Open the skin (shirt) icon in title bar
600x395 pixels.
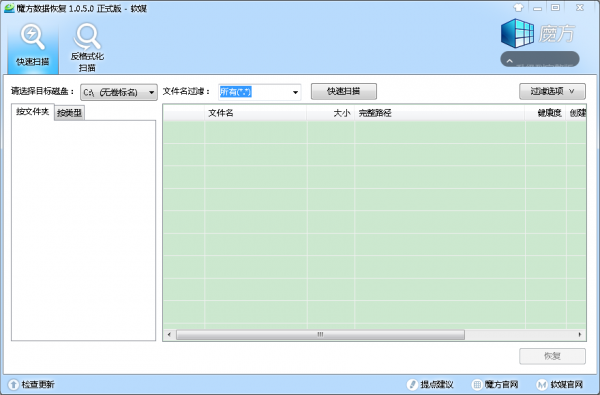(518, 8)
